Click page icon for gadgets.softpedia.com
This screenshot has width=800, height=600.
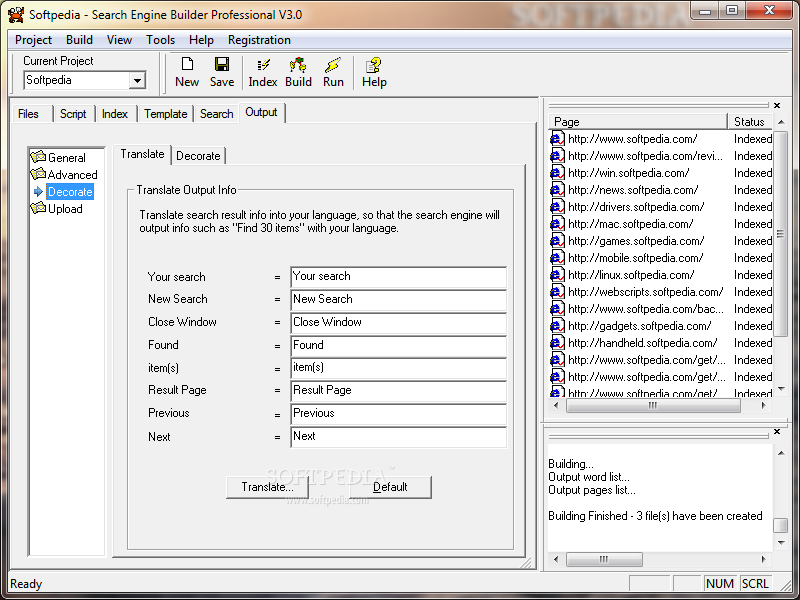pos(557,326)
